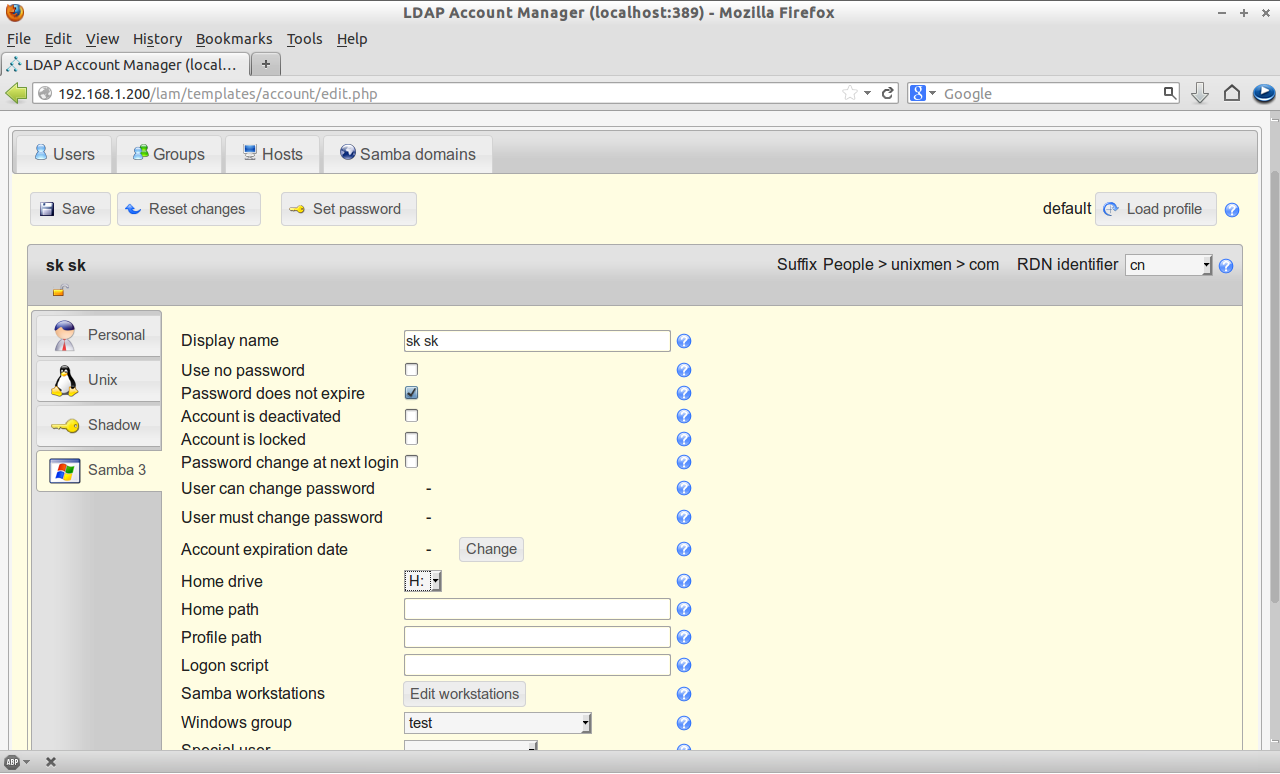Screen dimensions: 1280x774
Task: Click Load profile button
Action: (1156, 209)
